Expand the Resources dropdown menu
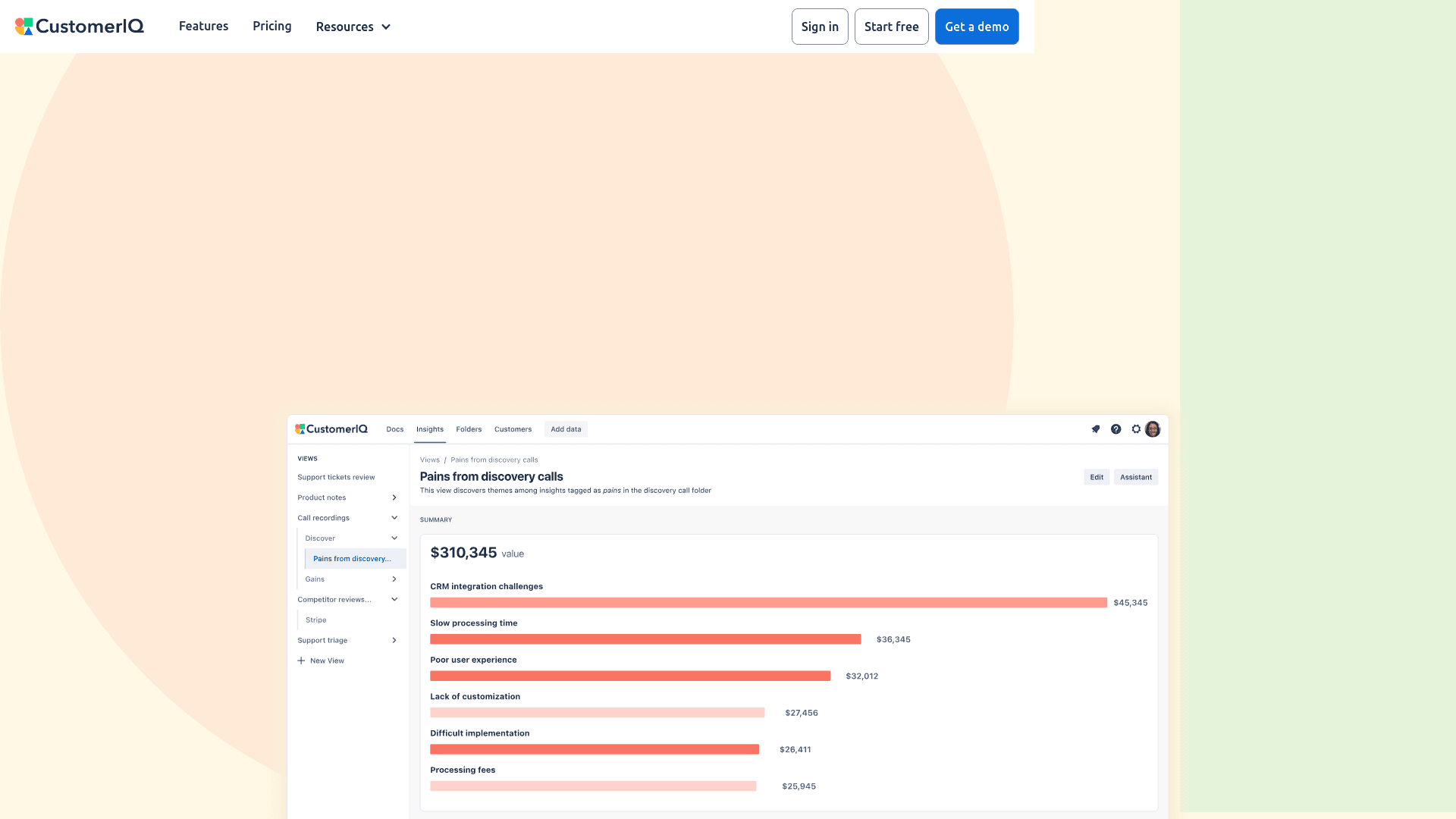 coord(353,27)
